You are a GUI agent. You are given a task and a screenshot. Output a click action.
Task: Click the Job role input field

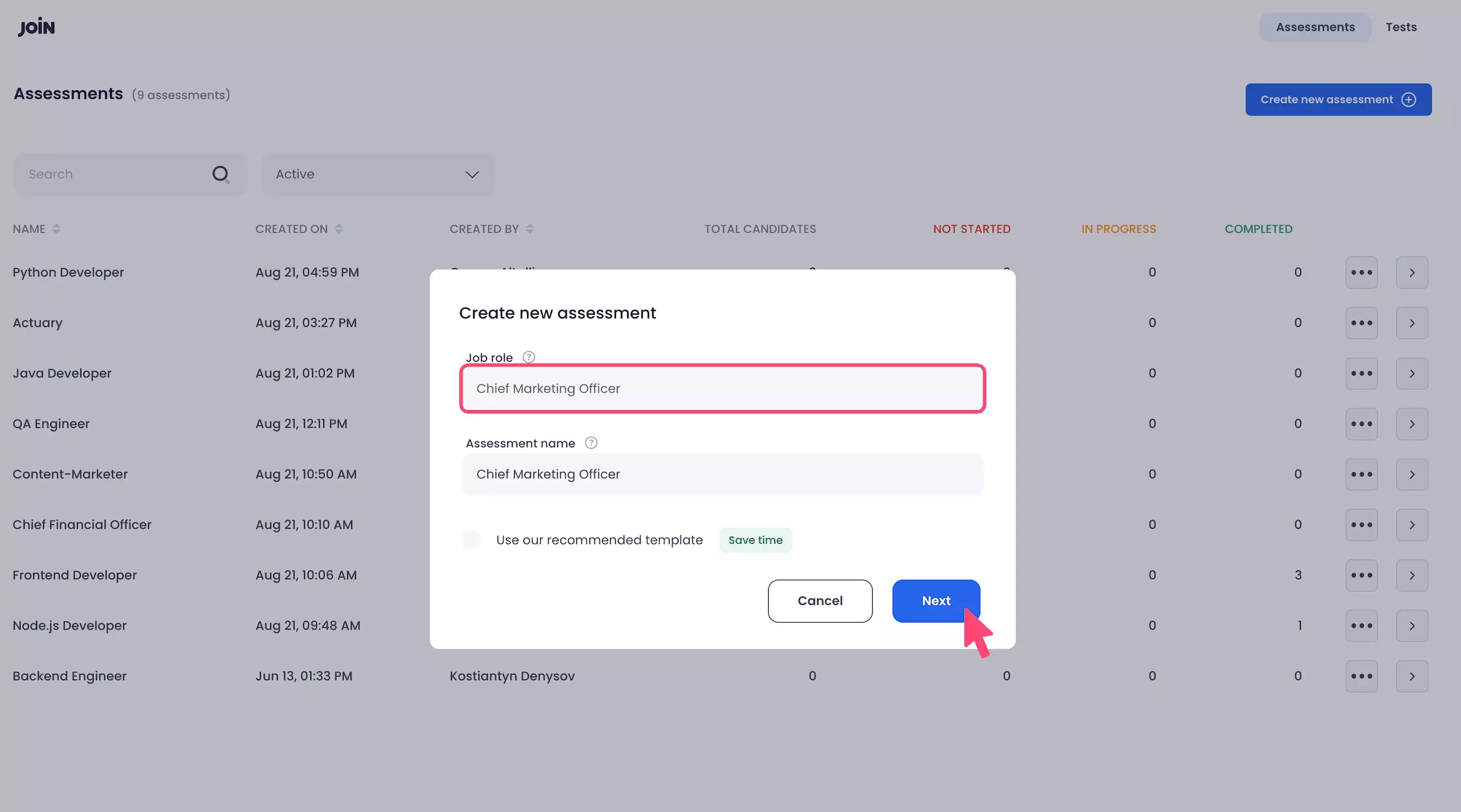point(722,388)
